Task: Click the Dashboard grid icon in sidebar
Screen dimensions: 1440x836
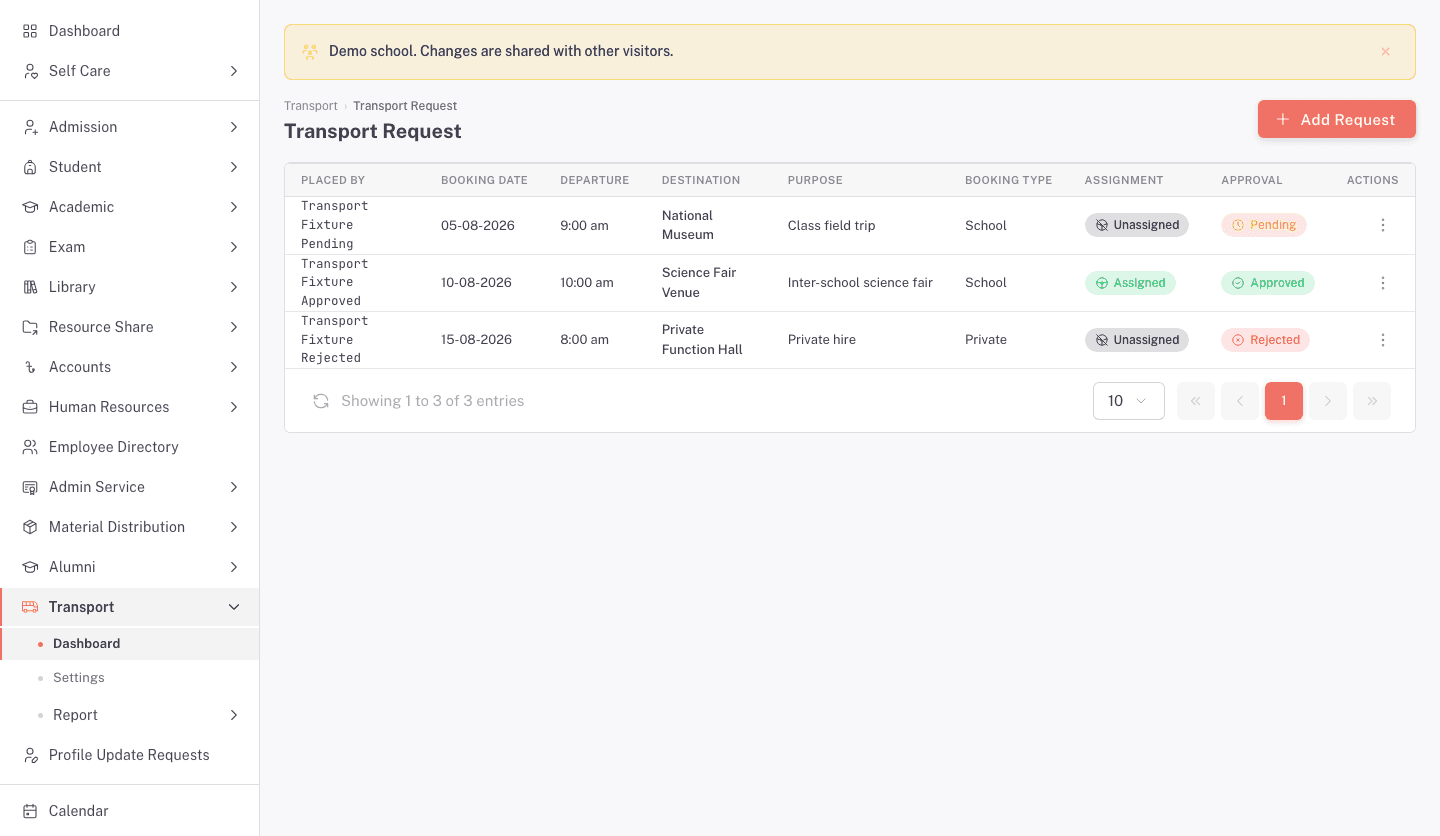Action: coord(30,31)
